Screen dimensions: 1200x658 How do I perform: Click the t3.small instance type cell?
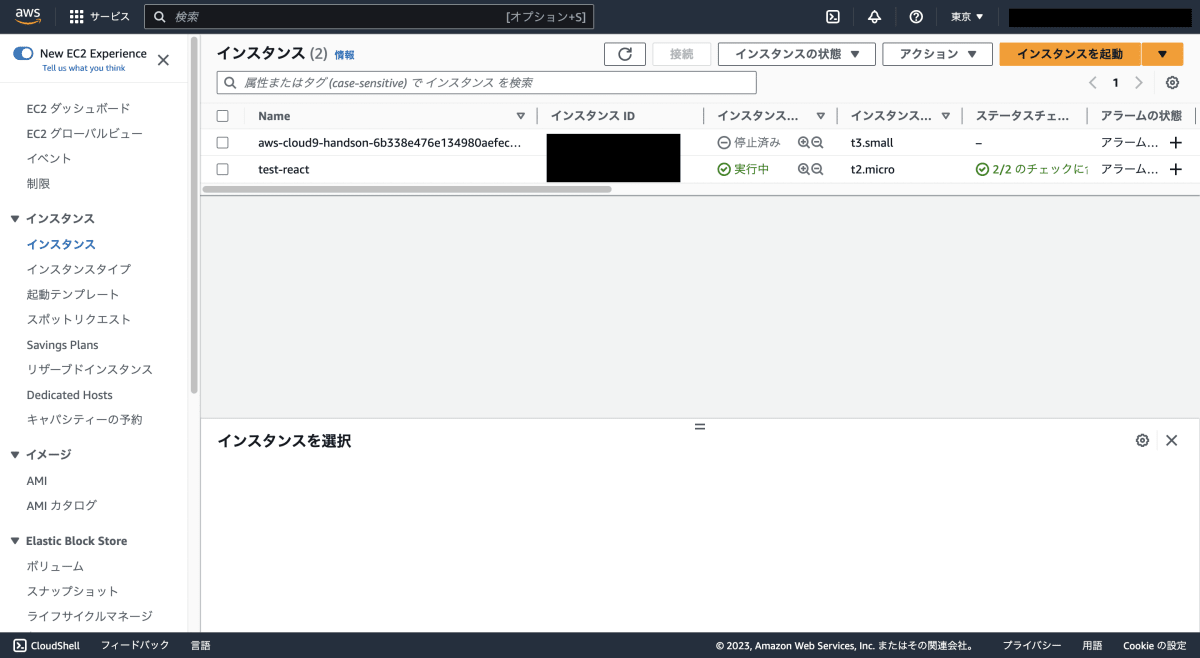872,143
